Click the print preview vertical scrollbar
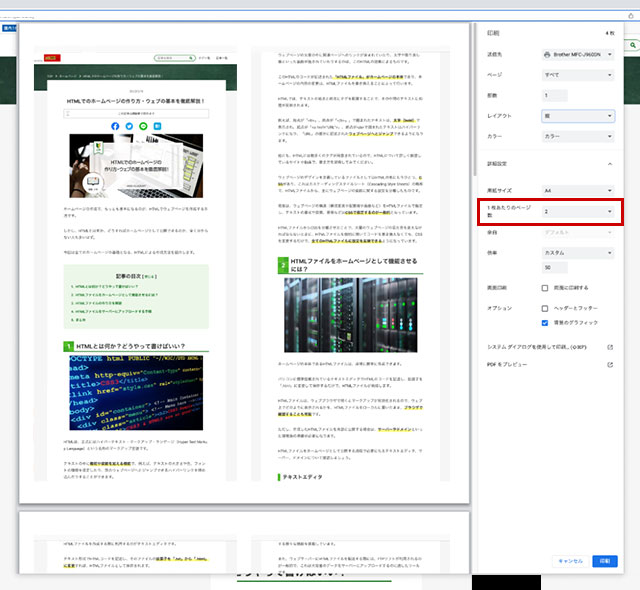Viewport: 640px width, 590px height. pyautogui.click(x=474, y=100)
